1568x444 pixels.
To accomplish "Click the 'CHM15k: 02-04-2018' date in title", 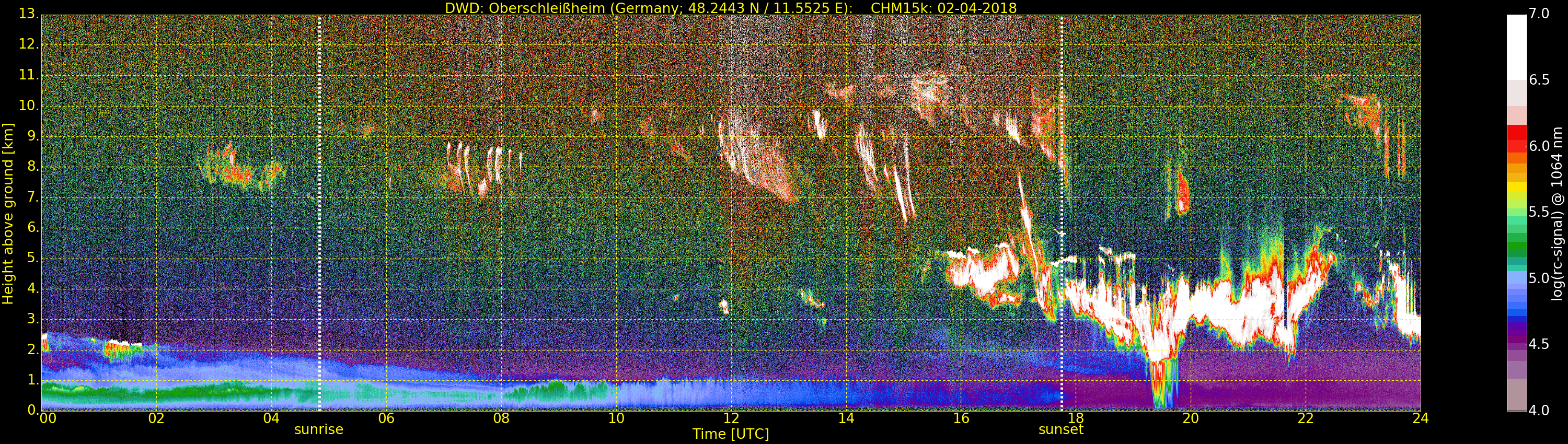I will pyautogui.click(x=943, y=8).
